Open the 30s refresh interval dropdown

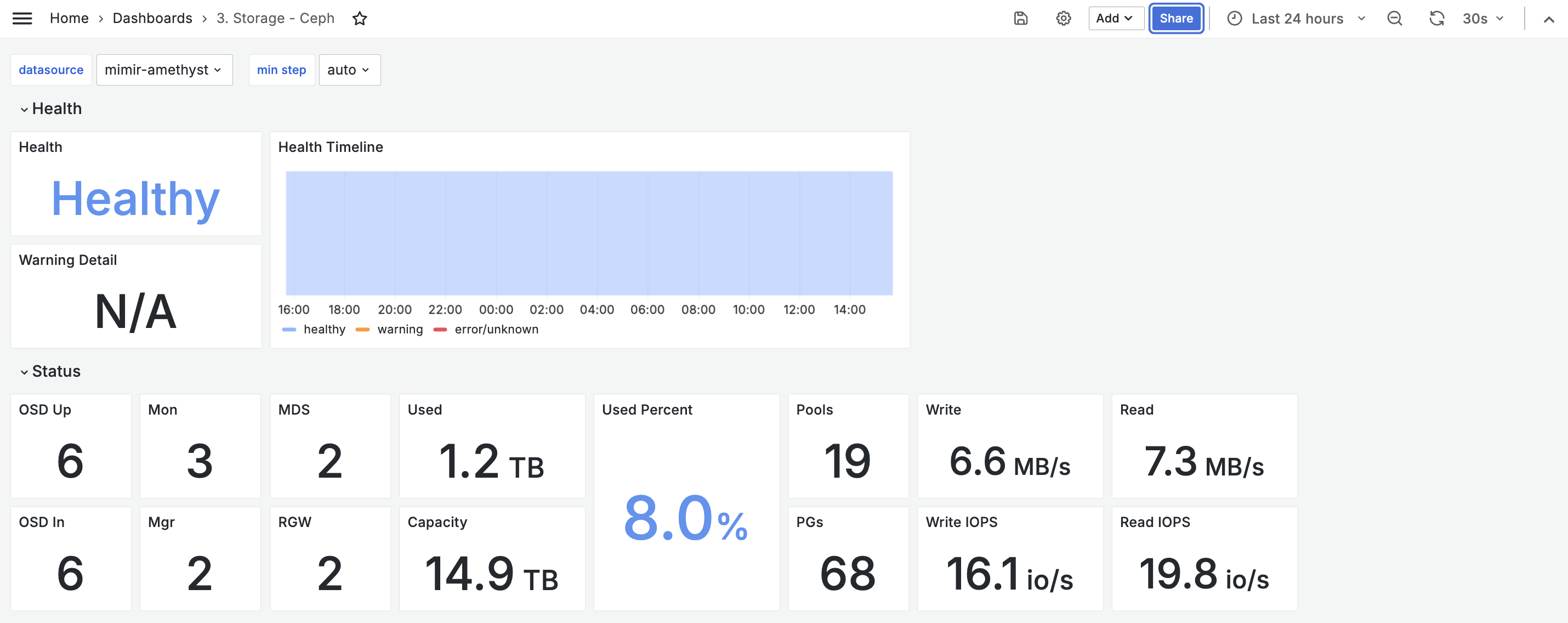click(1483, 18)
